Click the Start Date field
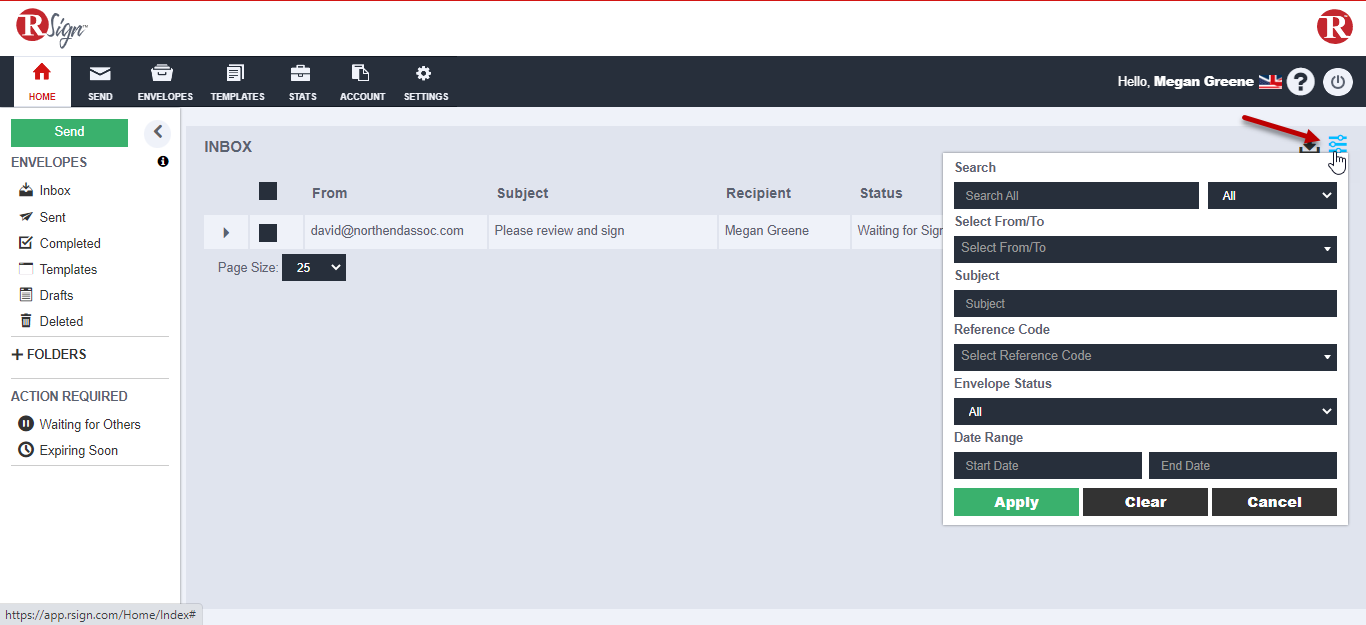Screen dimensions: 1366x625 click(x=1047, y=466)
